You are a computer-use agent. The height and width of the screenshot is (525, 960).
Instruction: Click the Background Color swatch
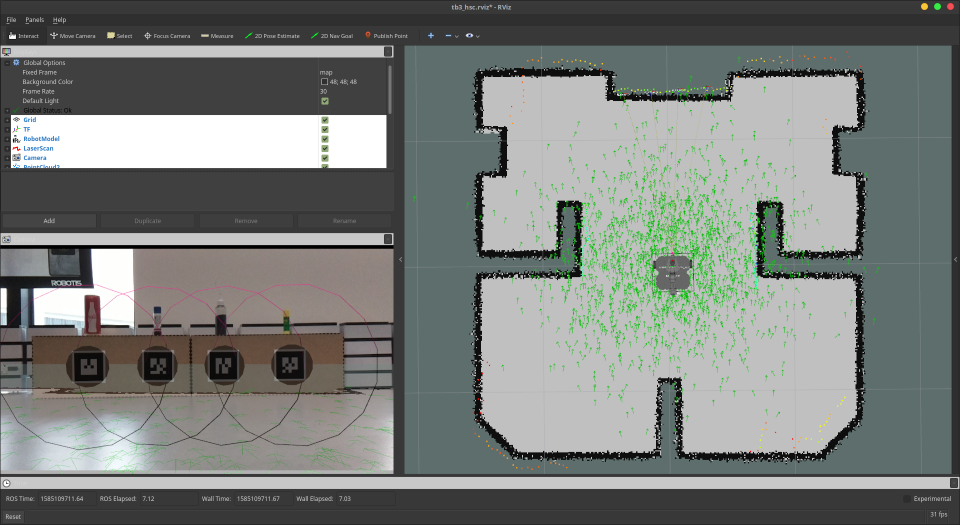pyautogui.click(x=324, y=82)
